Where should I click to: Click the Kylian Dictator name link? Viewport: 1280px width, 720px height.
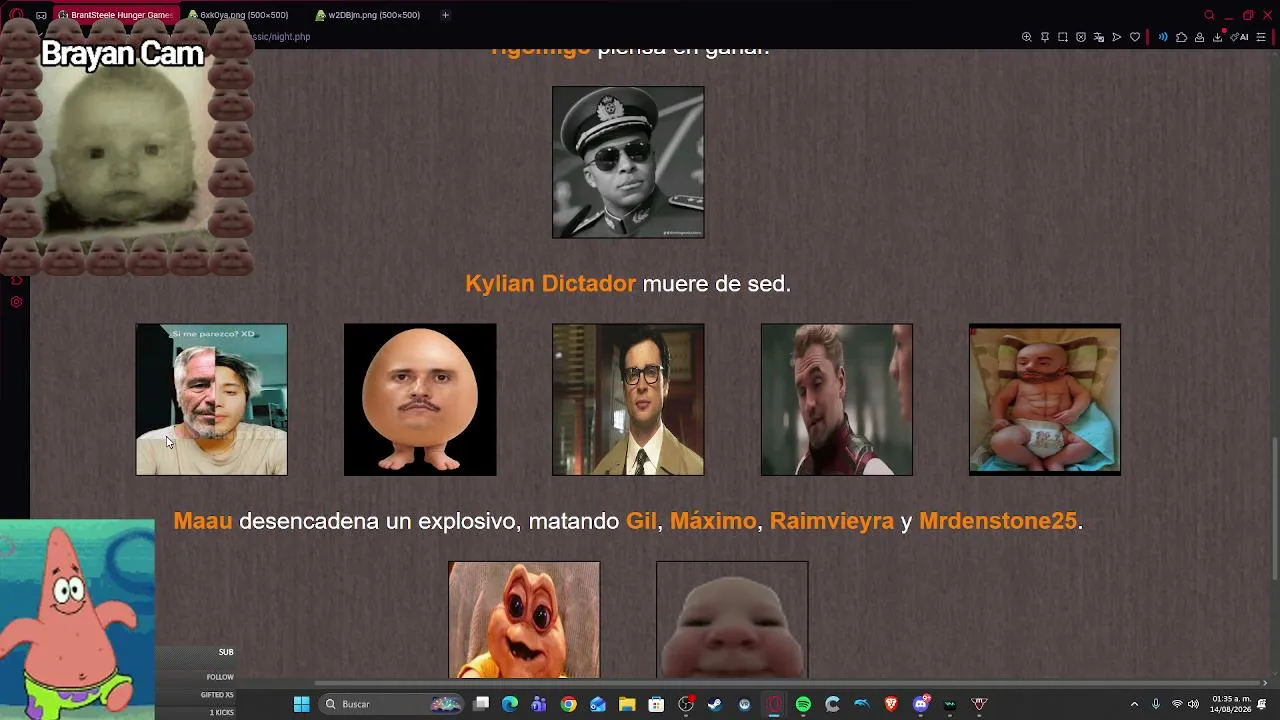550,284
